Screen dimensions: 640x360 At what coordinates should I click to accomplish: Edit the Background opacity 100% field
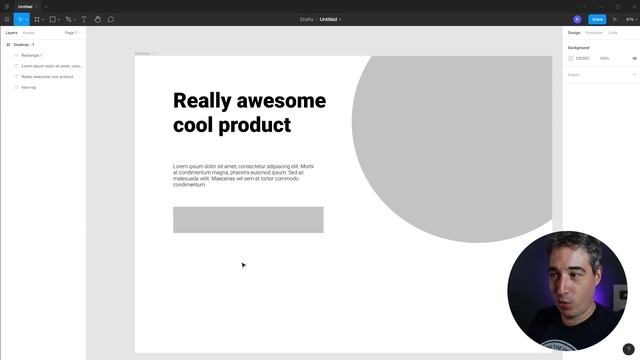tap(604, 58)
